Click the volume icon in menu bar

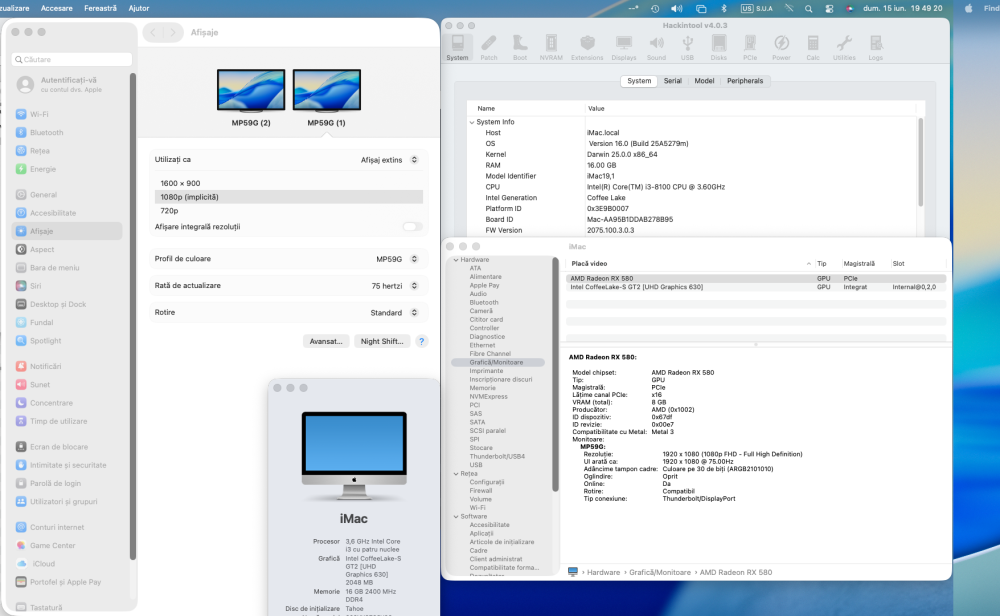(677, 8)
